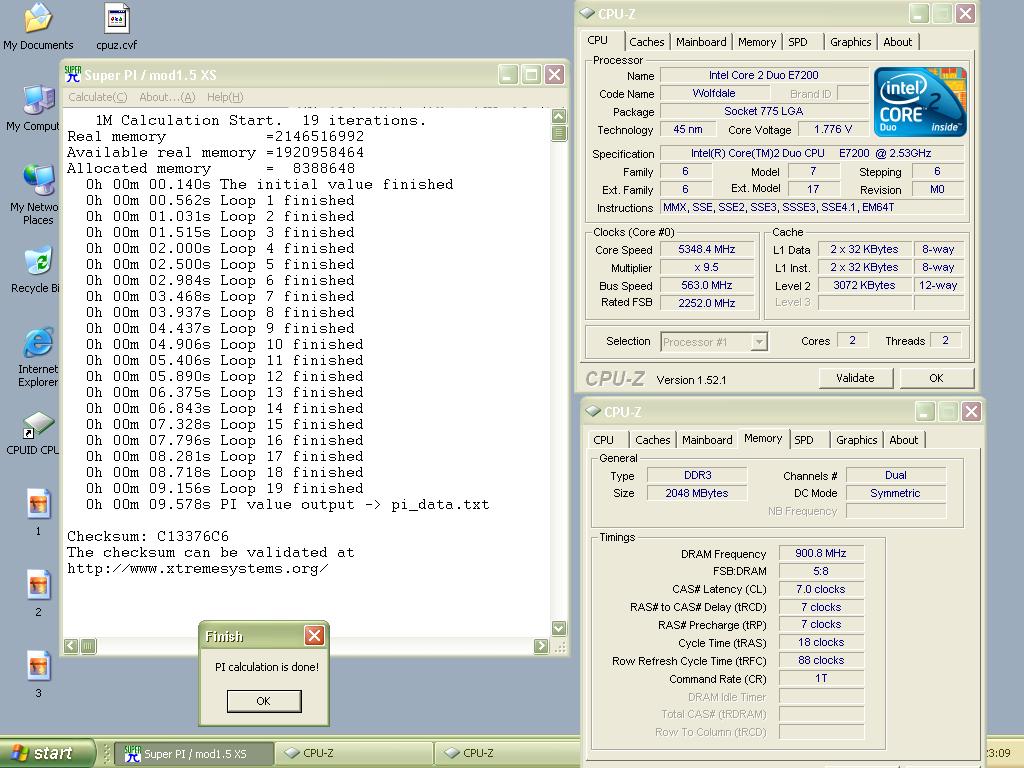Click the Core Speed 5348.4 MHz value

pos(707,249)
